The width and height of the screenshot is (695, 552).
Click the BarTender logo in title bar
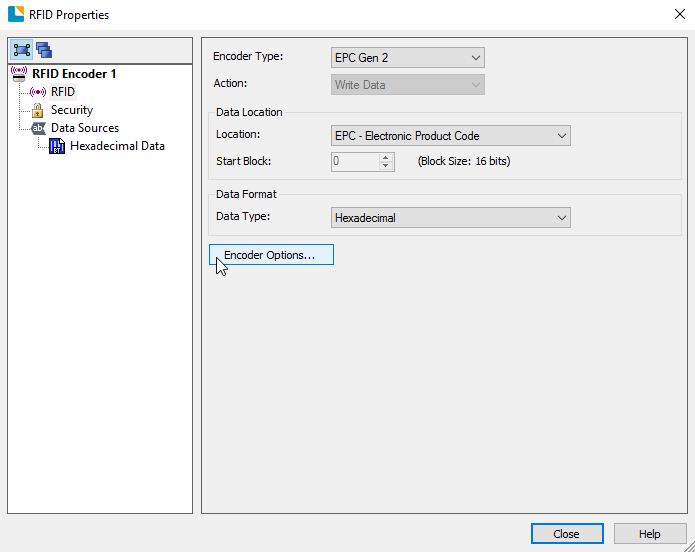pos(16,14)
